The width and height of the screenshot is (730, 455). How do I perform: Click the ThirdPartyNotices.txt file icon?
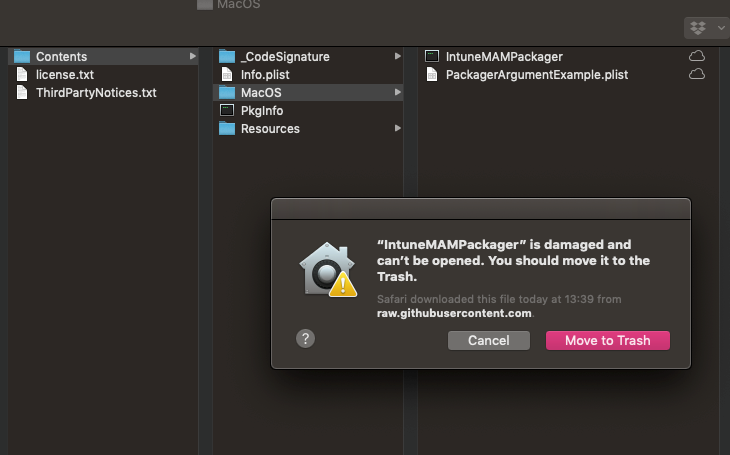[x=22, y=92]
